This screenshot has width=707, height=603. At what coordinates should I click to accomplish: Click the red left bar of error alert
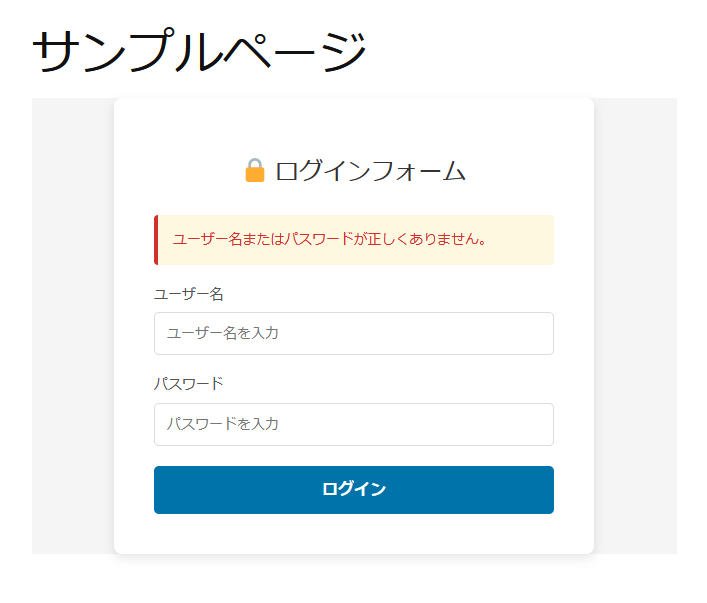(x=156, y=240)
